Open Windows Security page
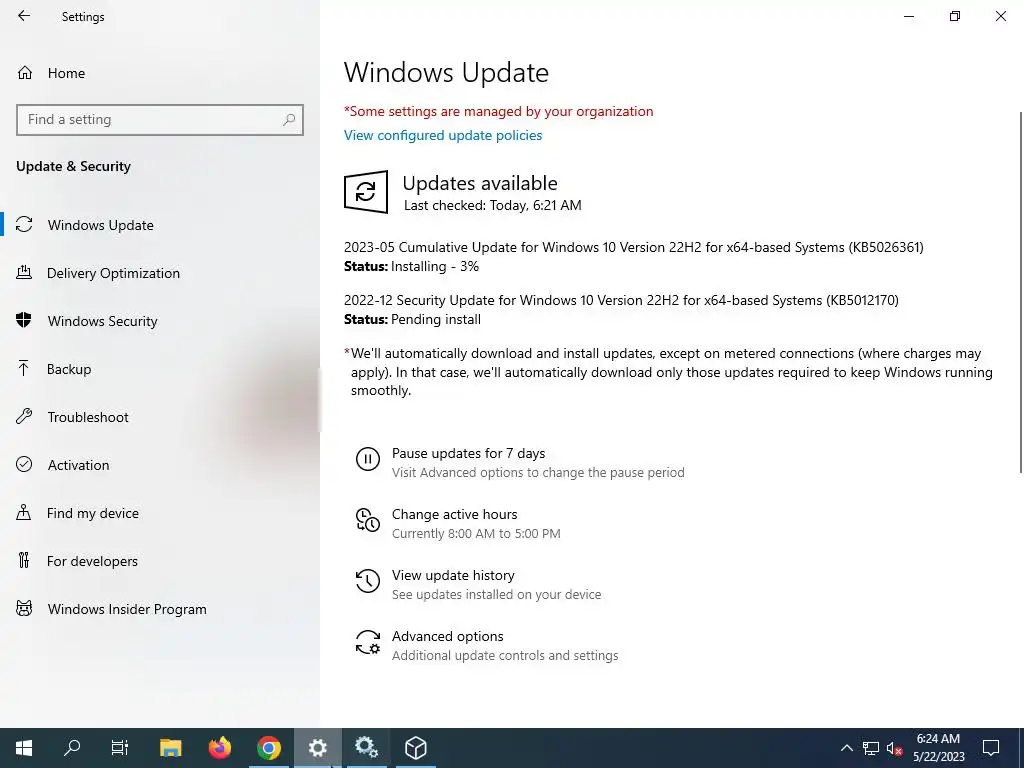Screen dimensions: 1024x768 pyautogui.click(x=103, y=321)
